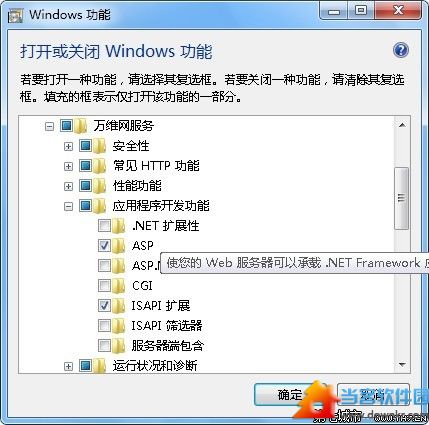Tick the CGI checkbox
Viewport: 429px width, 425px height.
104,286
